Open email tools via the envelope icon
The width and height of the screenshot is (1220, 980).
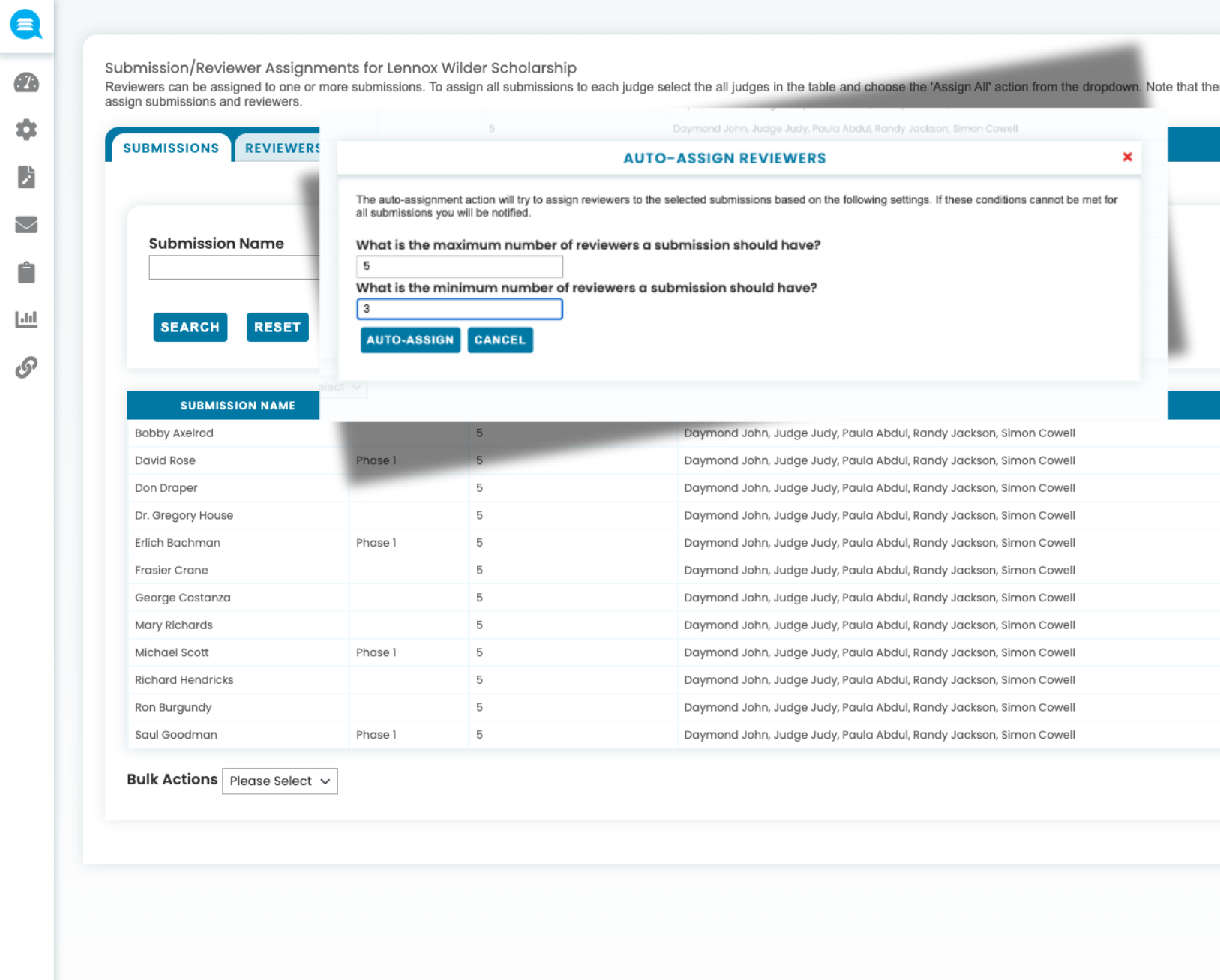[26, 225]
